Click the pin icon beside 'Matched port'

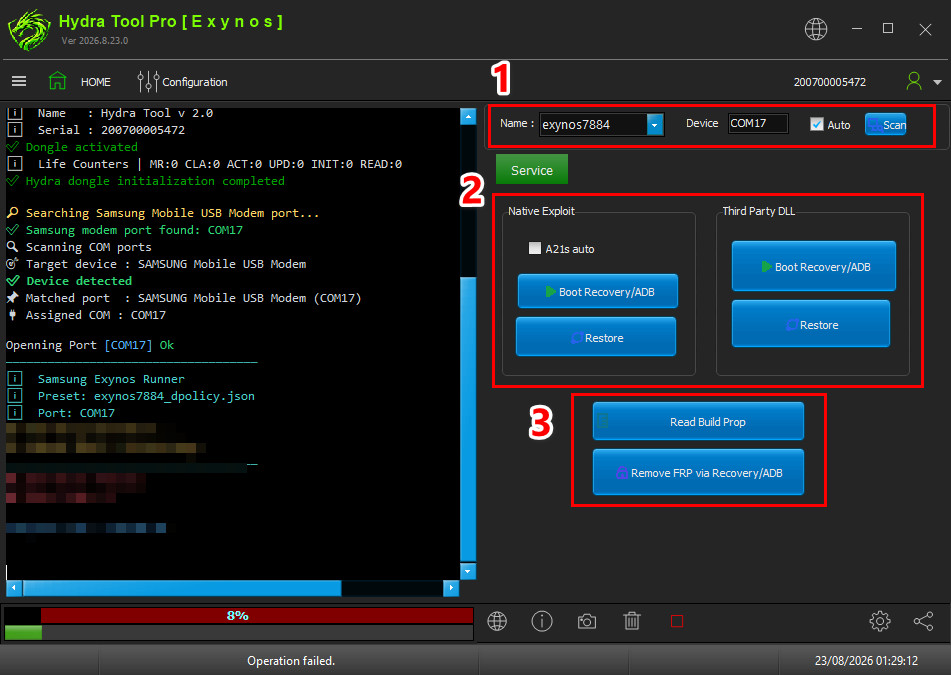tap(13, 298)
